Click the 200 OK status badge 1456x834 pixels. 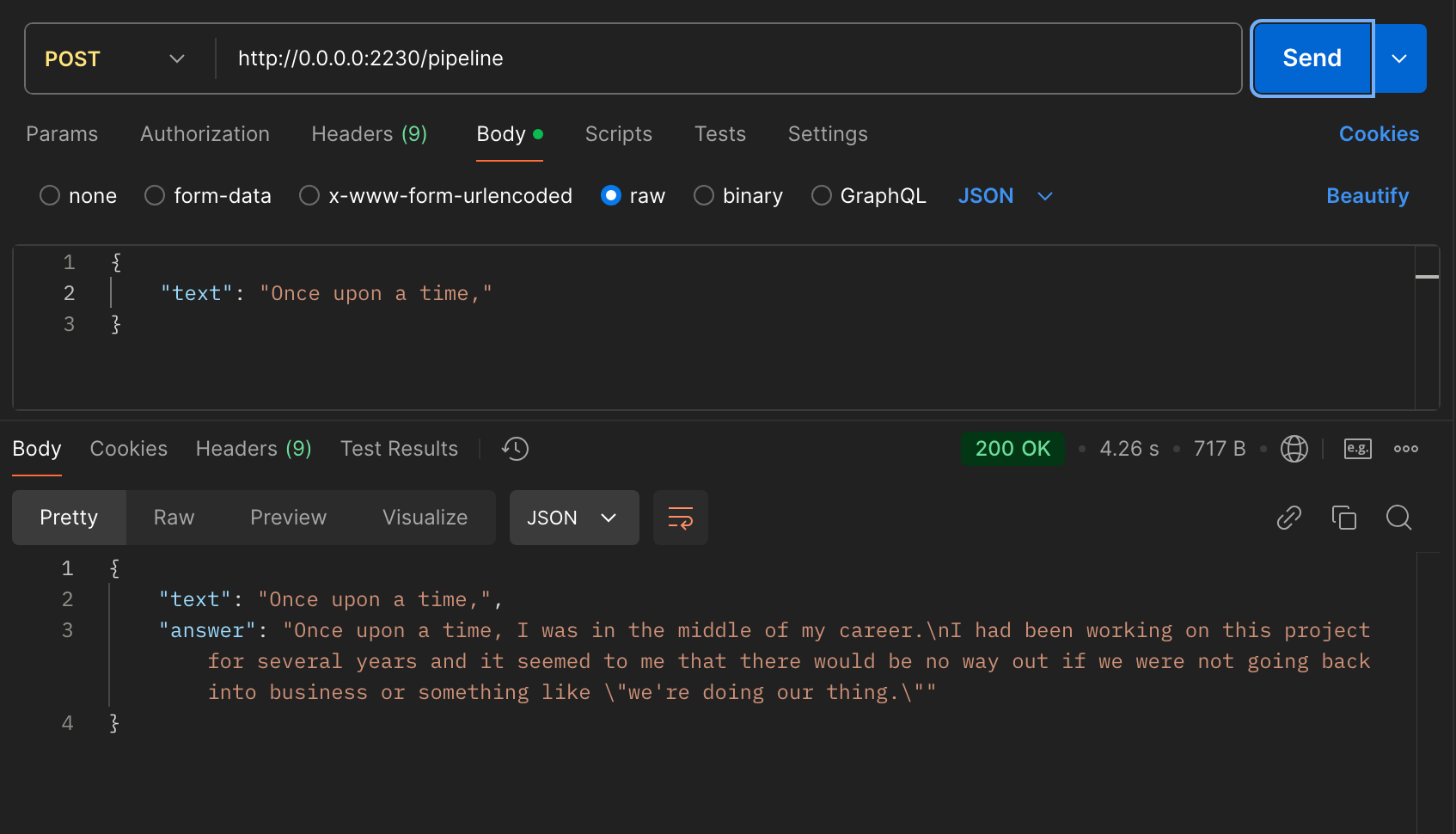pos(1012,449)
